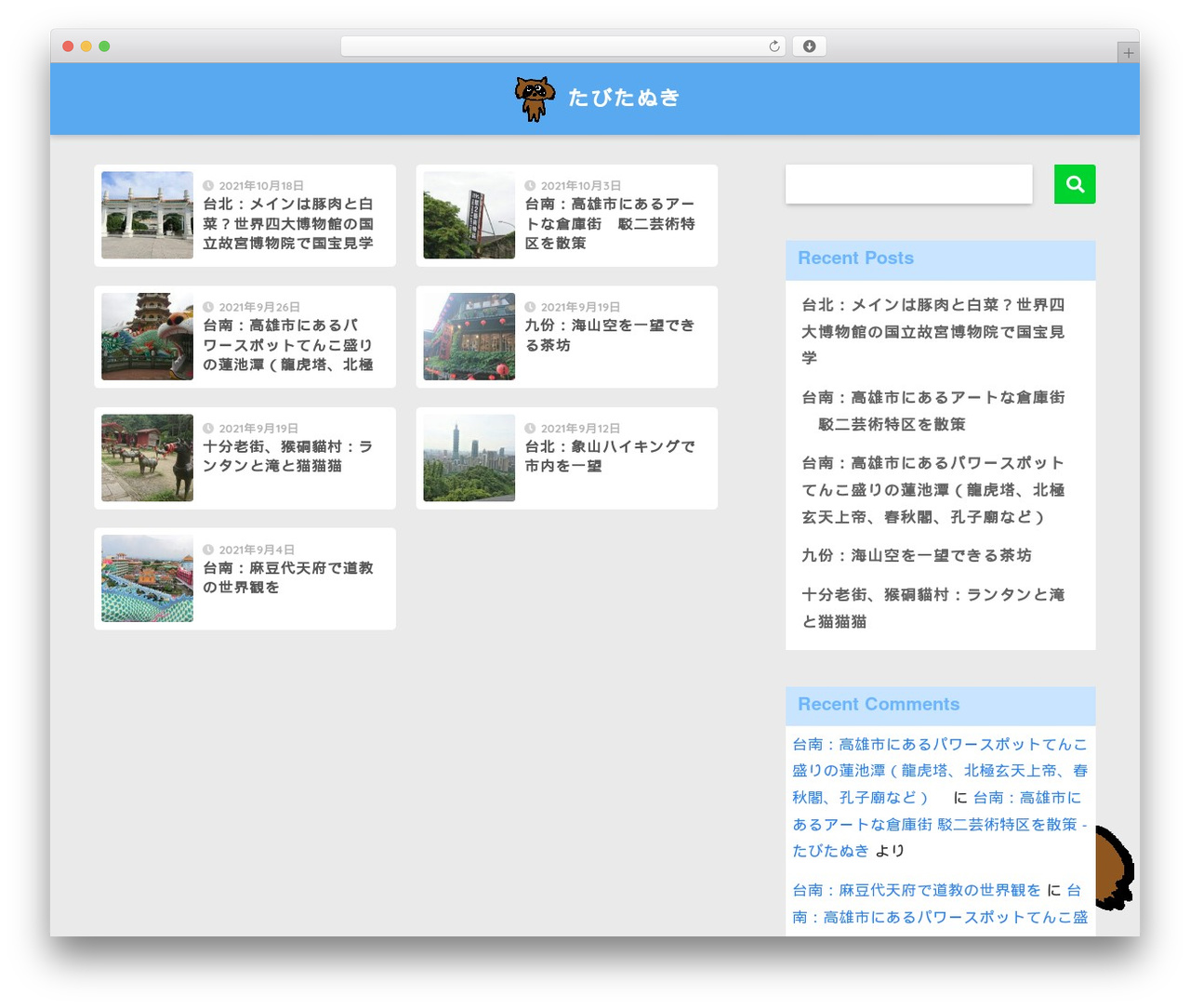The image size is (1190, 1008).
Task: Open thumbnail of 麻豆代天府 post
Action: [147, 578]
